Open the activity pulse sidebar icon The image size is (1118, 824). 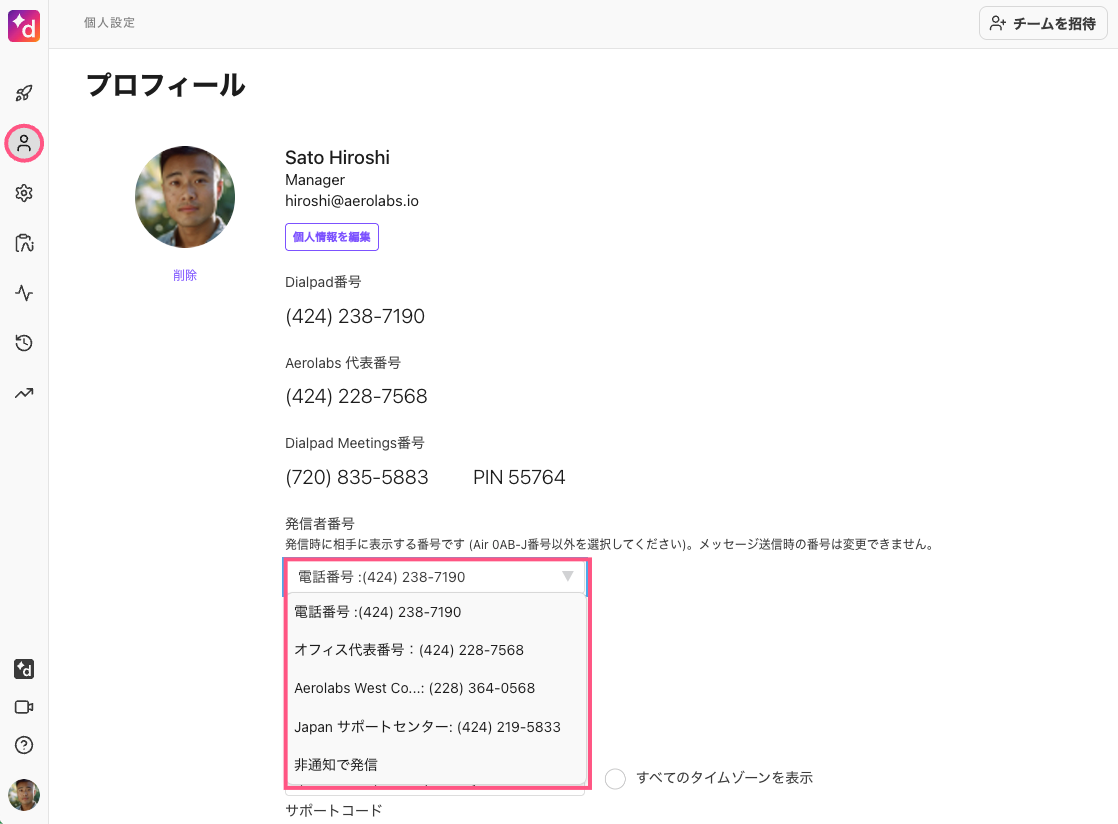point(24,293)
